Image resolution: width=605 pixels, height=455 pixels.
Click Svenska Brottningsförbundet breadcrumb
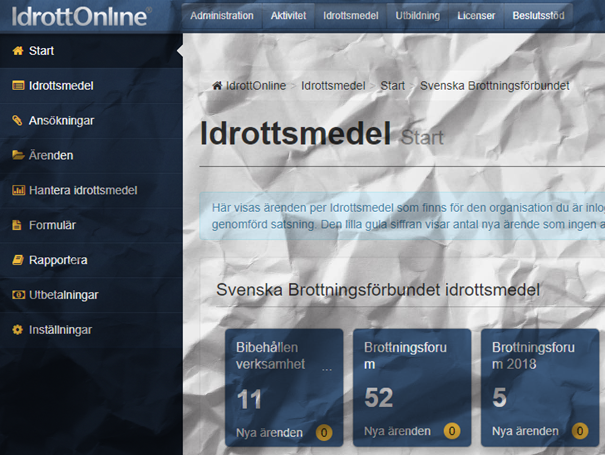click(495, 86)
